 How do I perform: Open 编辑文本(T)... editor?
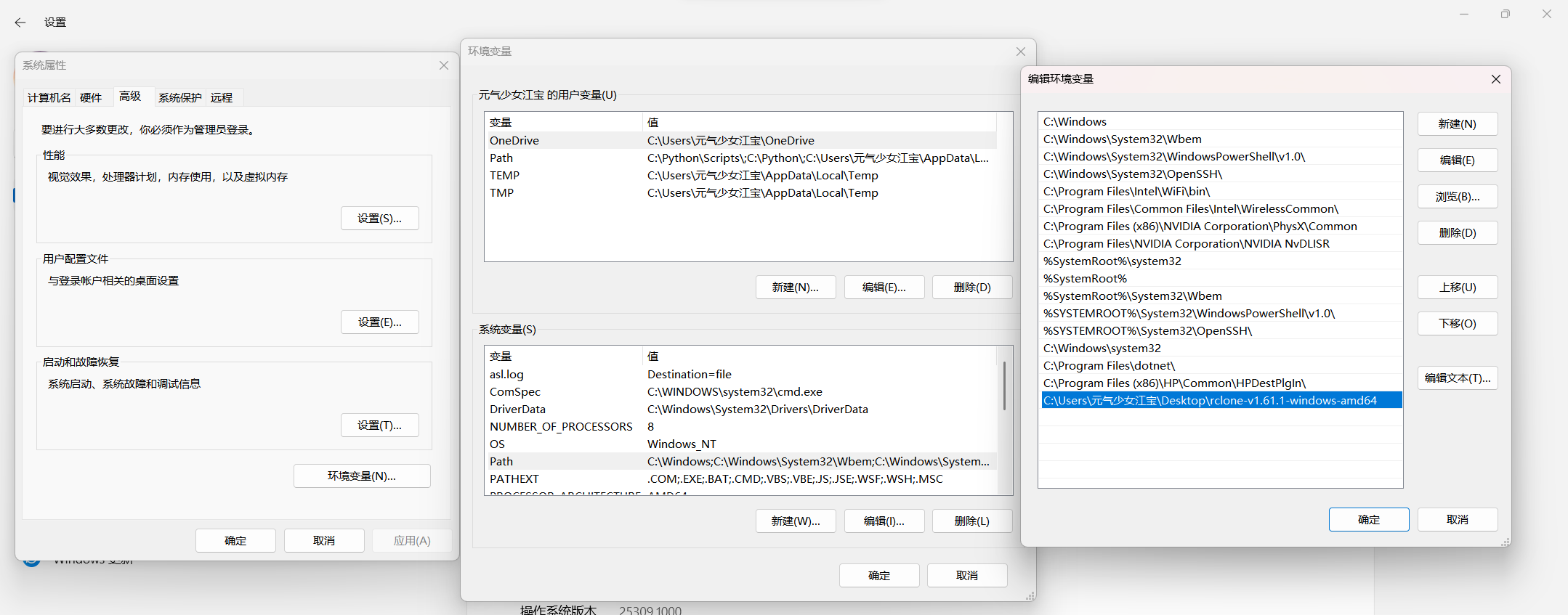point(1457,378)
